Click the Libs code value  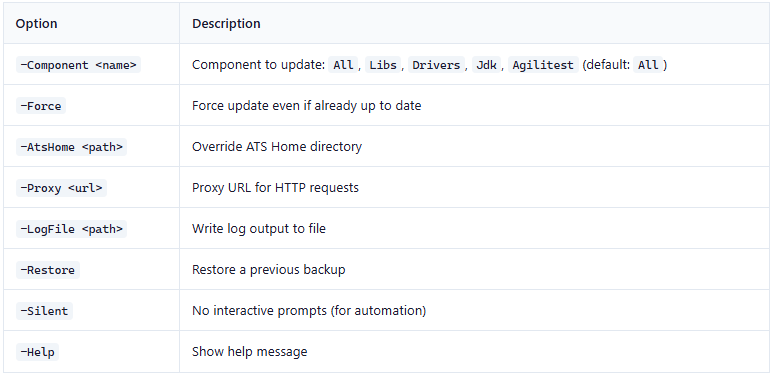click(383, 65)
